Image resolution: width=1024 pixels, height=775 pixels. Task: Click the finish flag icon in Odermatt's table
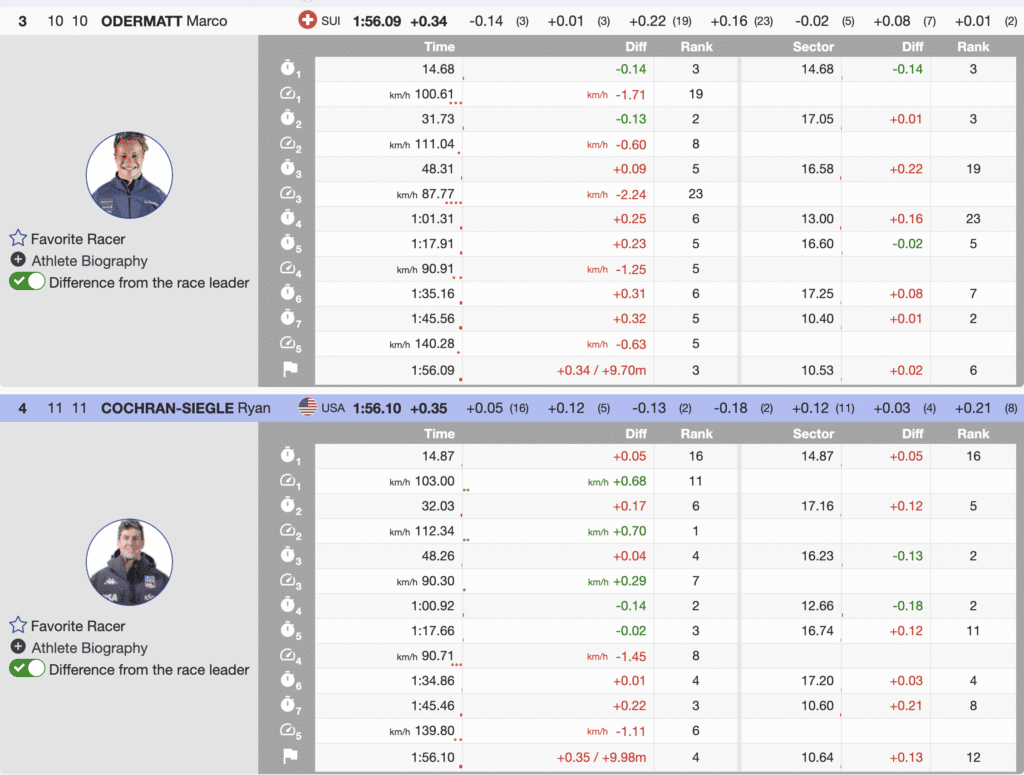(x=289, y=369)
